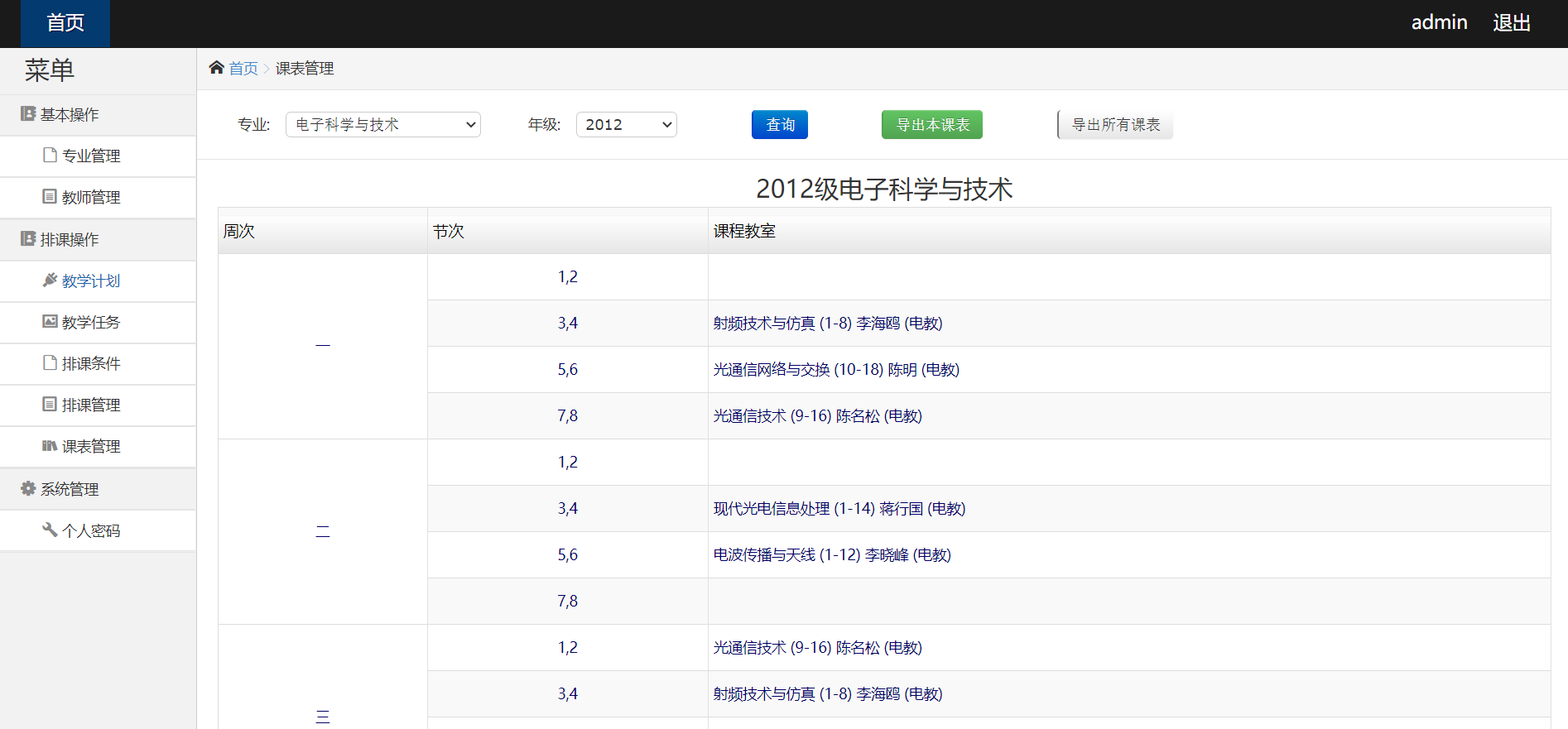The image size is (1568, 729).
Task: Click 光通信网络与交换 (10-18) 陈明 entry
Action: click(836, 370)
